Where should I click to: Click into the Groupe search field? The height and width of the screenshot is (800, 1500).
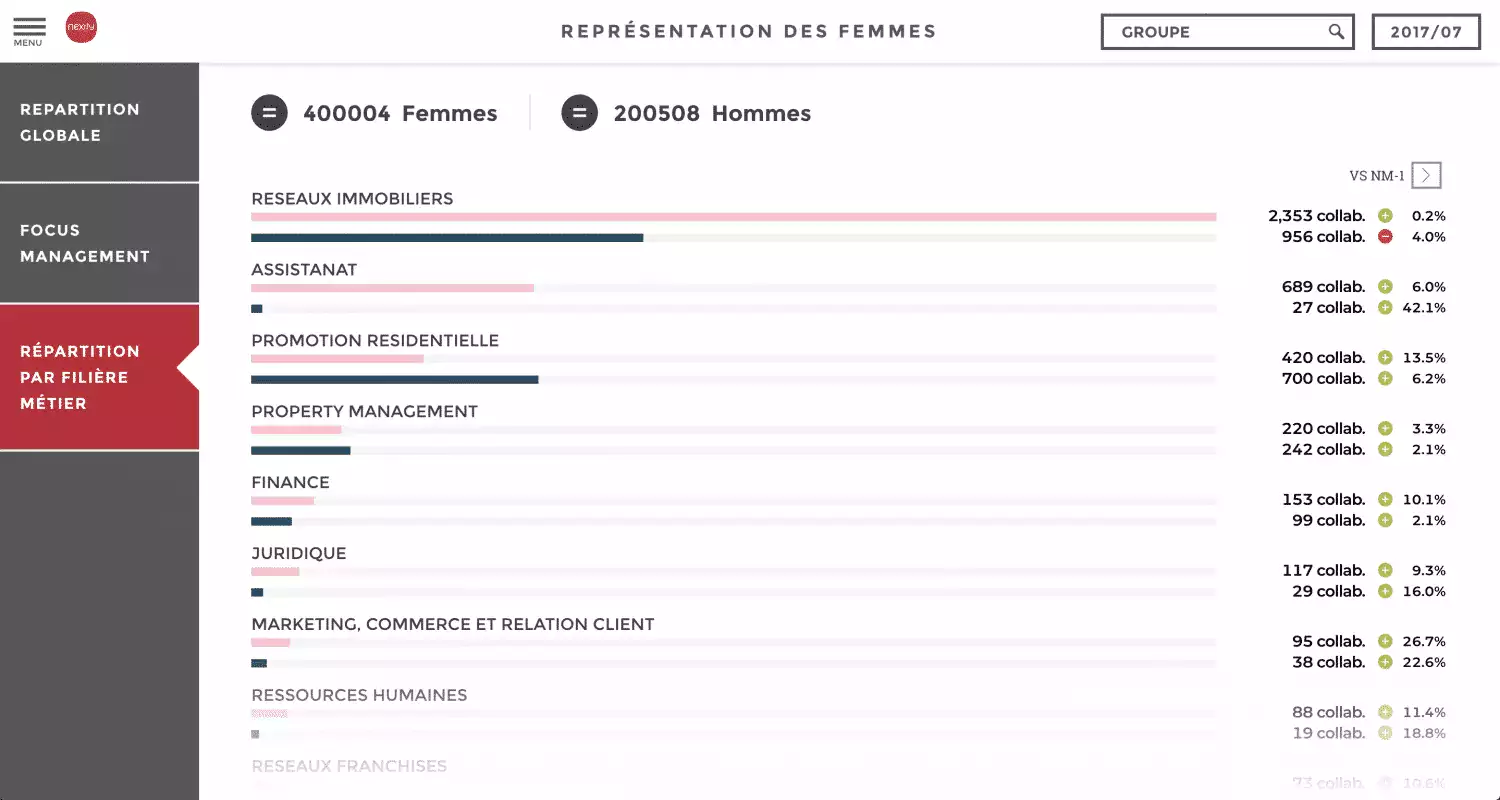click(x=1215, y=32)
